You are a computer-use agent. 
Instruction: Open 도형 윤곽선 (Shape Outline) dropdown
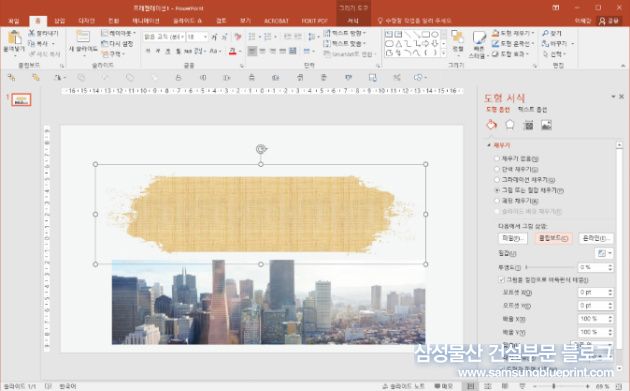513,43
